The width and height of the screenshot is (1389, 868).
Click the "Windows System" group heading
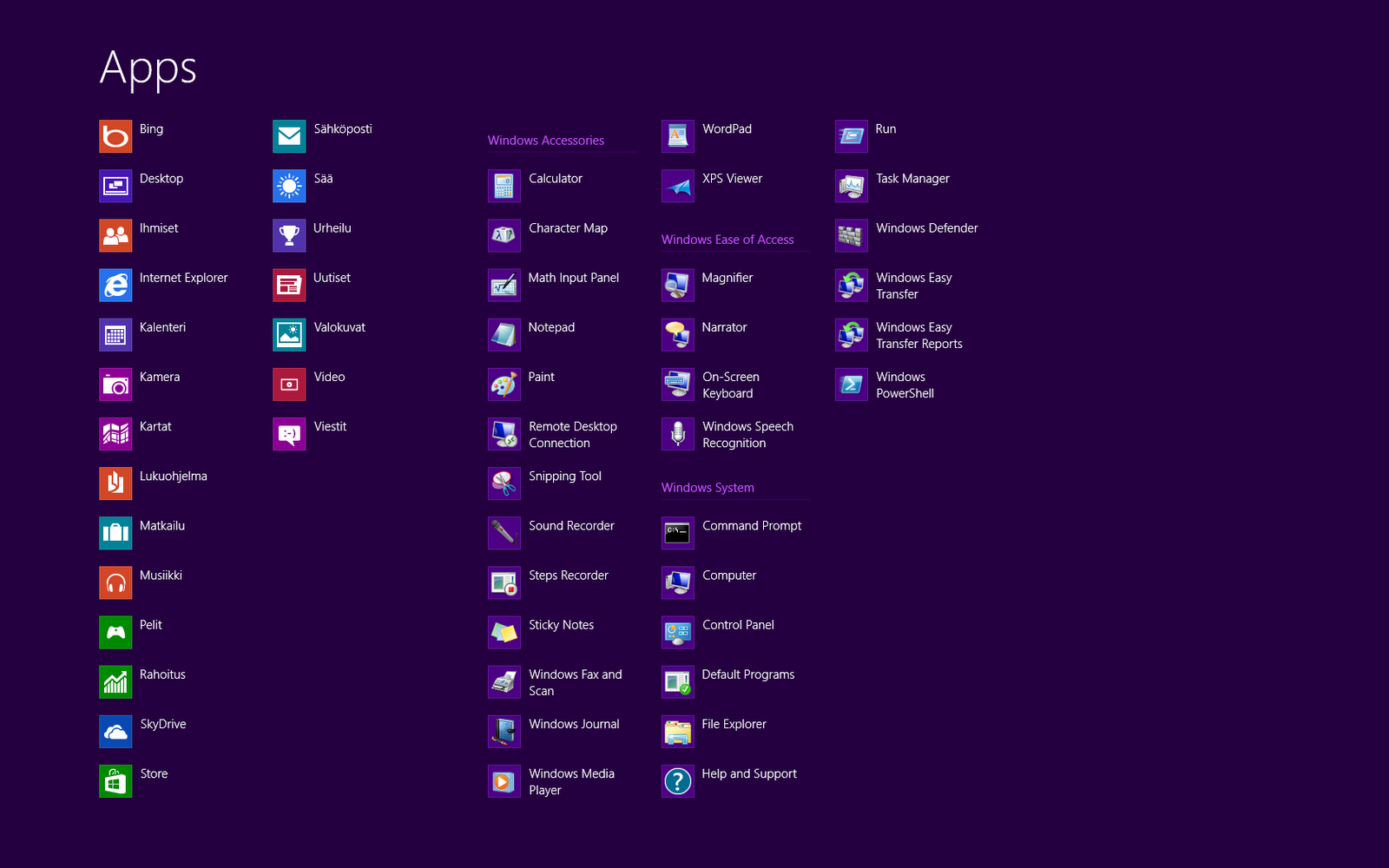(x=708, y=488)
